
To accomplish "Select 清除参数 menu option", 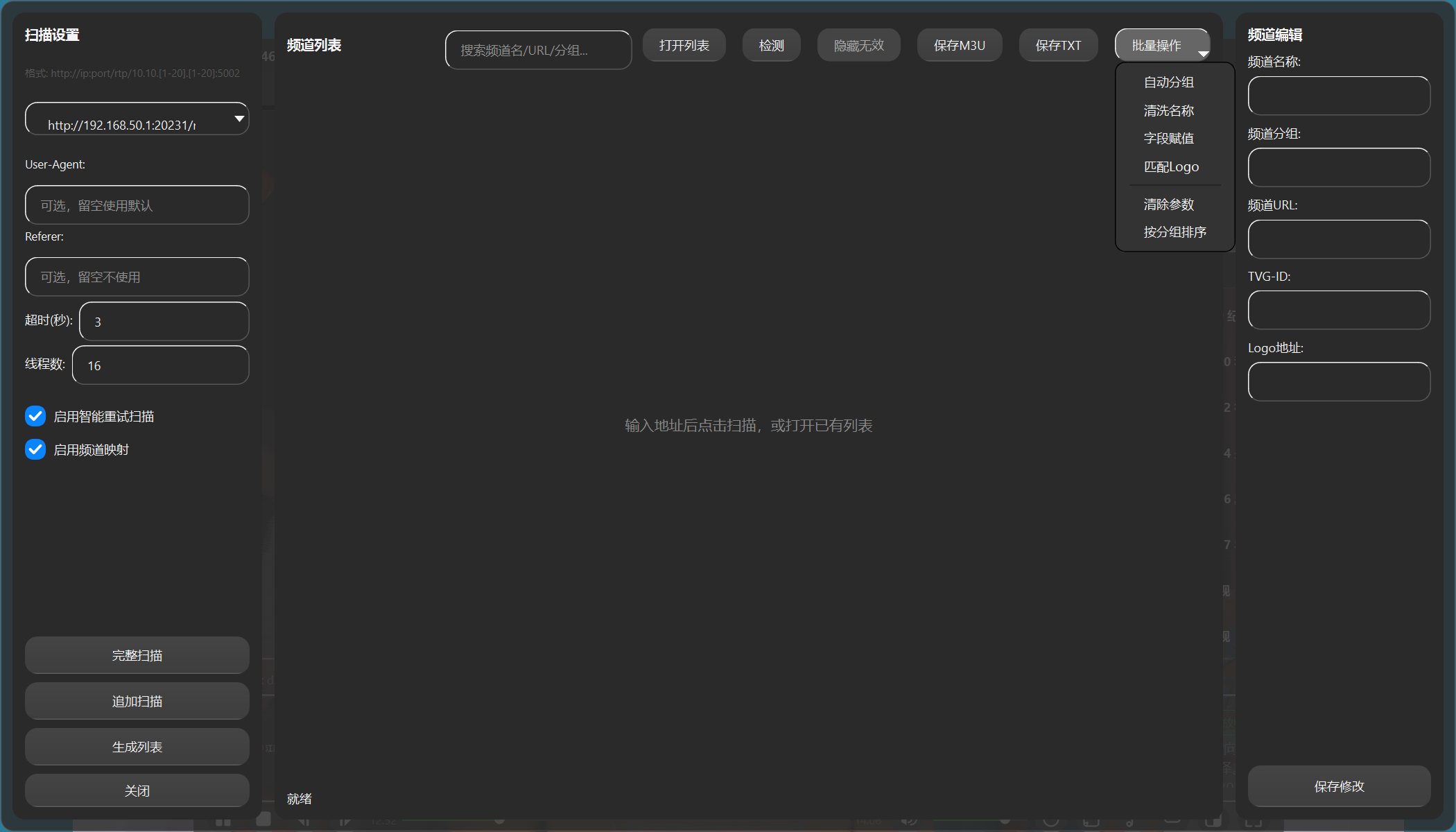I will 1169,205.
